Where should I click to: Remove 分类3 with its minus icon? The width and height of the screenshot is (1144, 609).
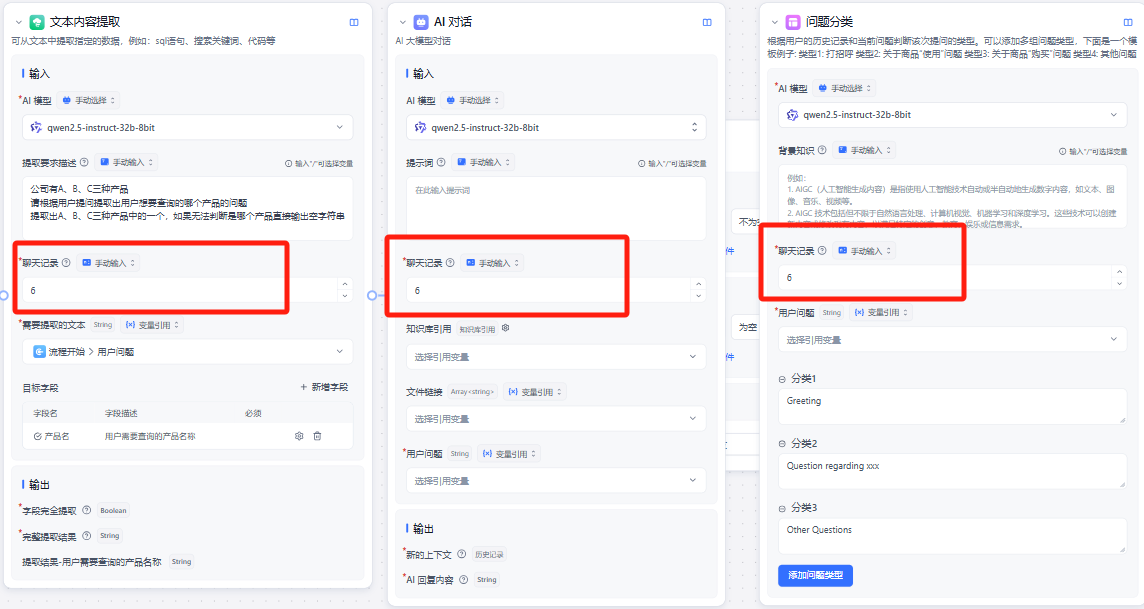click(x=782, y=507)
